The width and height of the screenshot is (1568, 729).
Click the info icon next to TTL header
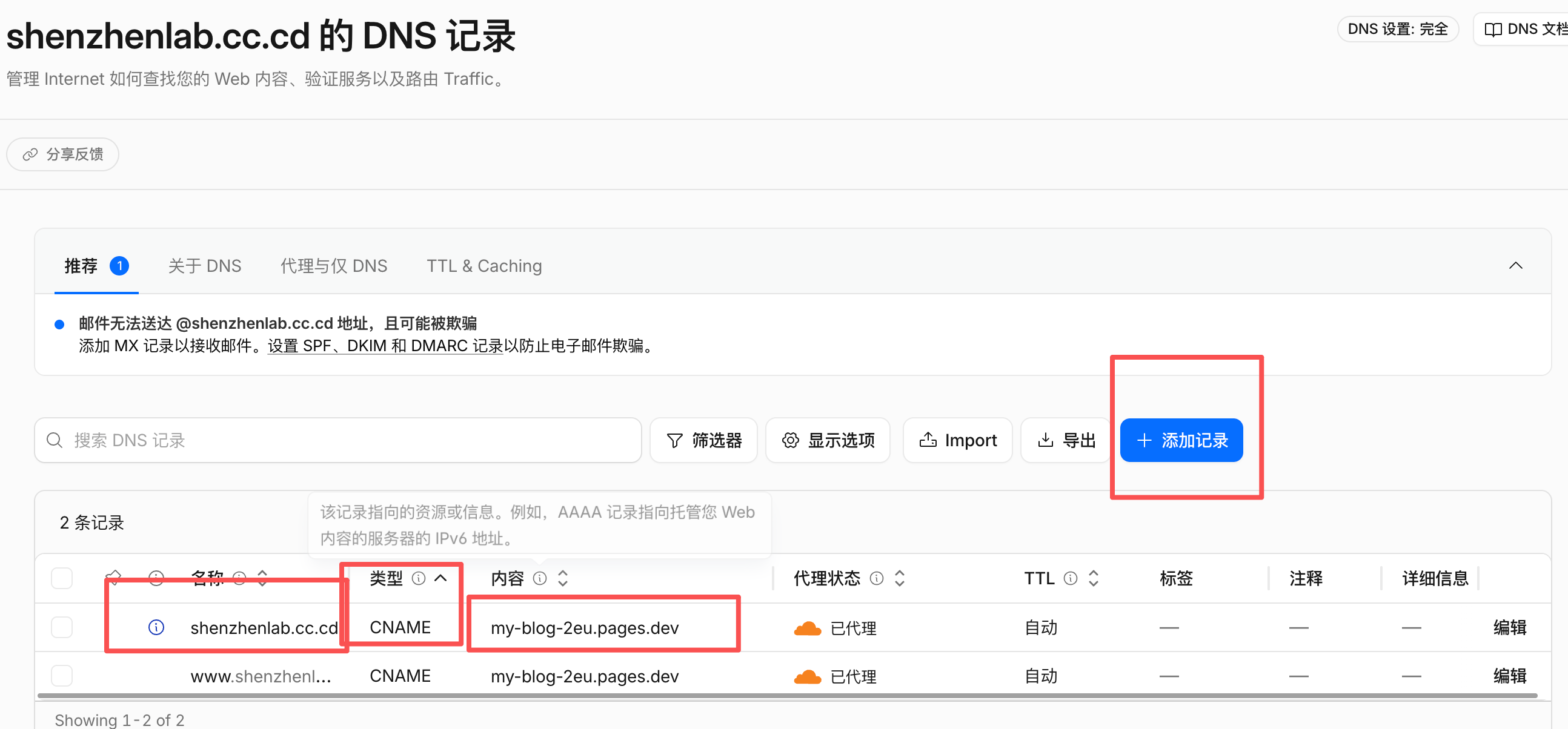tap(1071, 578)
